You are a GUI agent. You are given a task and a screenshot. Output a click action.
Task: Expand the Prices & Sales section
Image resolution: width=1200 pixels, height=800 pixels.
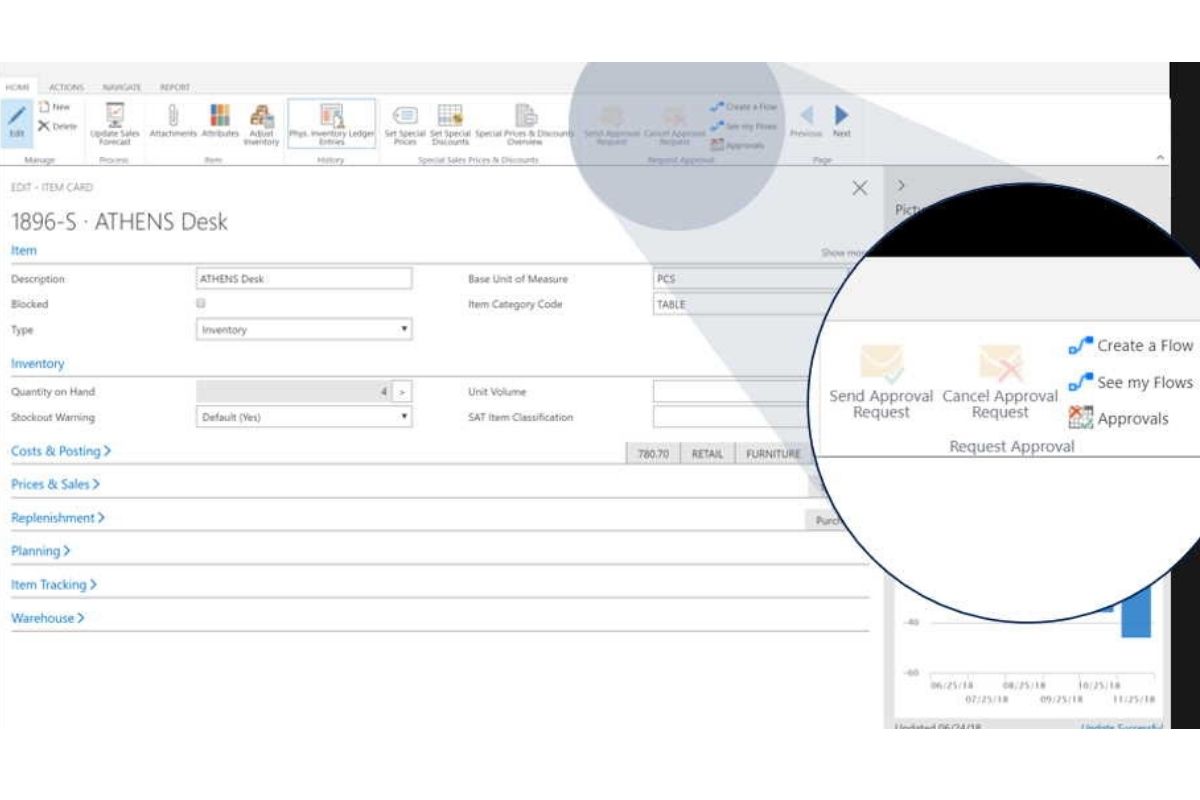click(x=55, y=484)
